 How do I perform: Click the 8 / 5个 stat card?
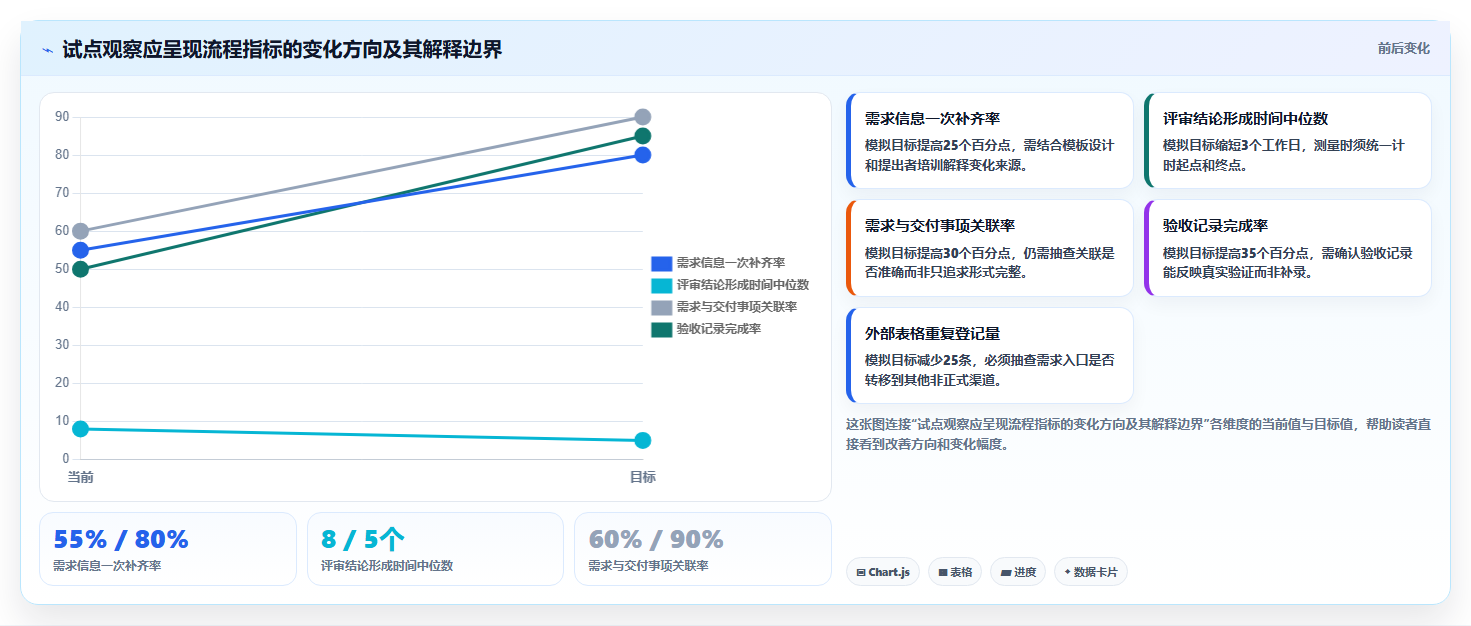(x=435, y=549)
